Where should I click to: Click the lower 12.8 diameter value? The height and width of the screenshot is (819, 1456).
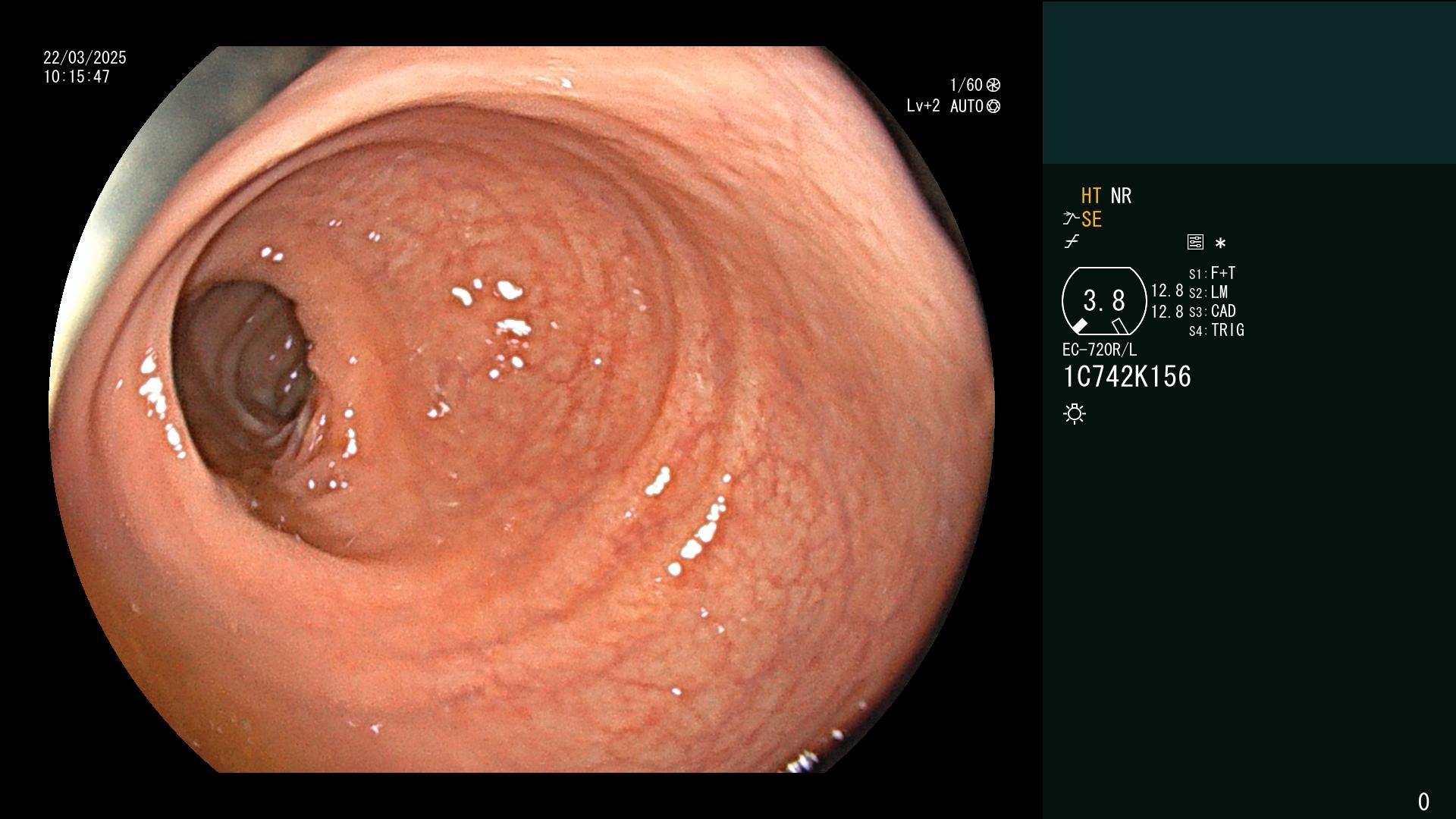(x=1167, y=312)
